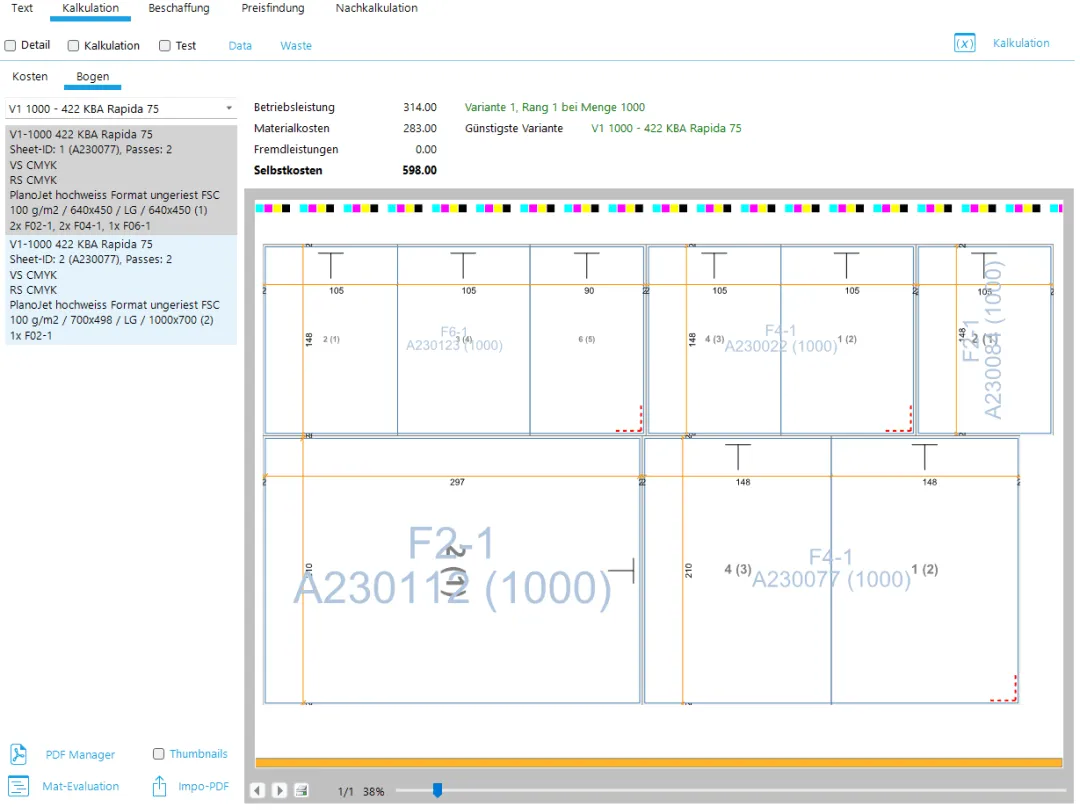Click the Waste link

296,46
